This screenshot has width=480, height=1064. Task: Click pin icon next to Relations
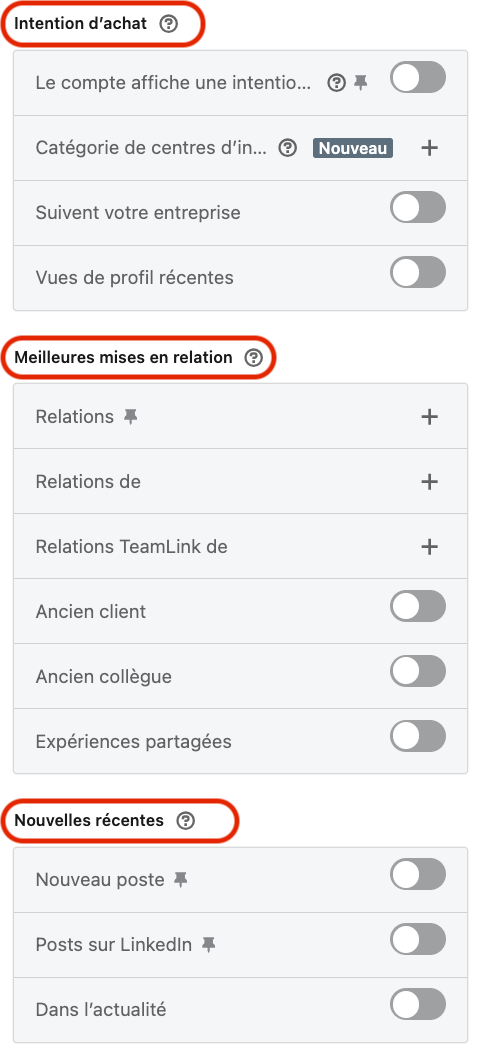tap(130, 417)
